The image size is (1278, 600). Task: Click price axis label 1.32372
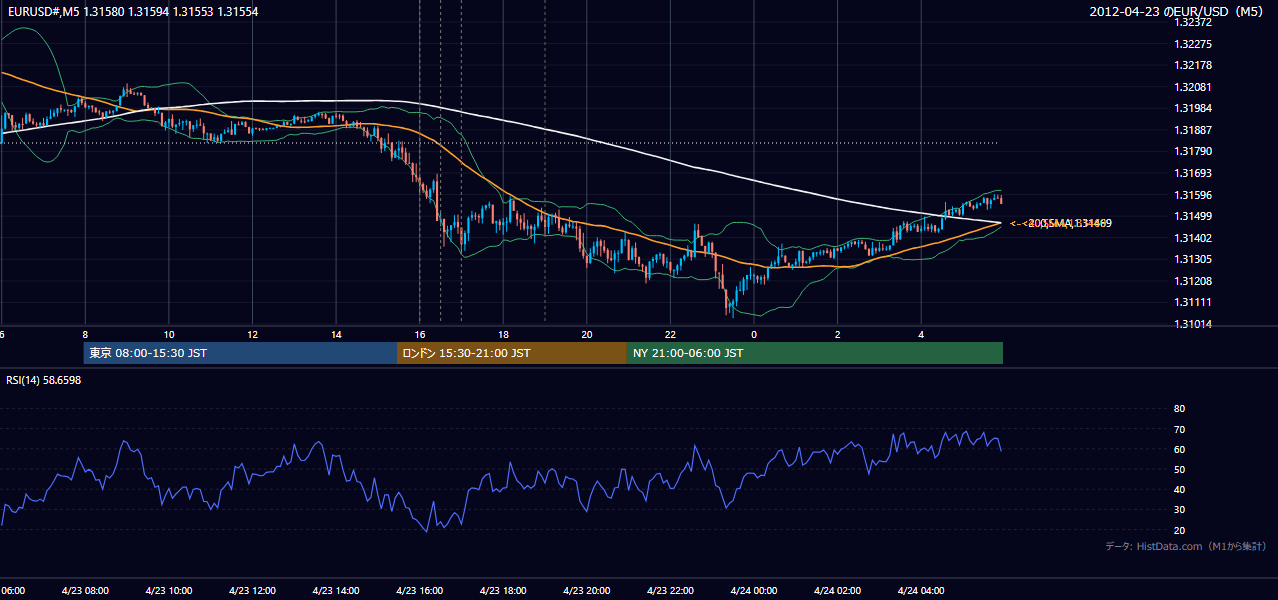1193,23
